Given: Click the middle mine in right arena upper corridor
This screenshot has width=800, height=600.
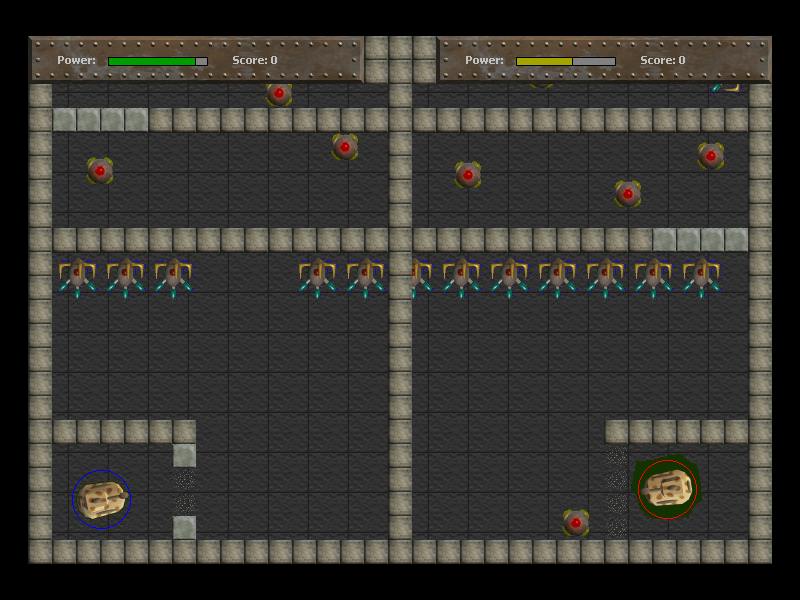Looking at the screenshot, I should click(628, 194).
